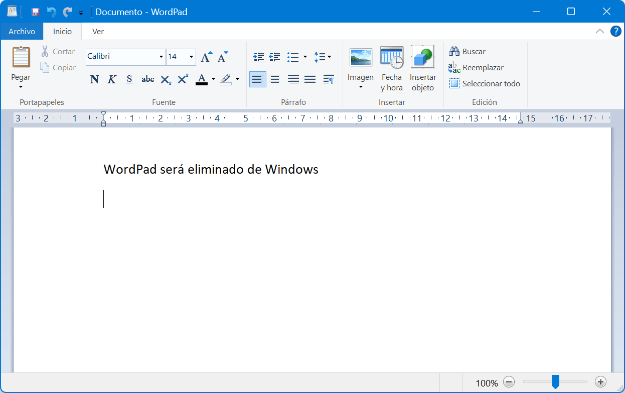This screenshot has height=393, width=625.
Task: Justify the paragraph text
Action: pos(310,79)
